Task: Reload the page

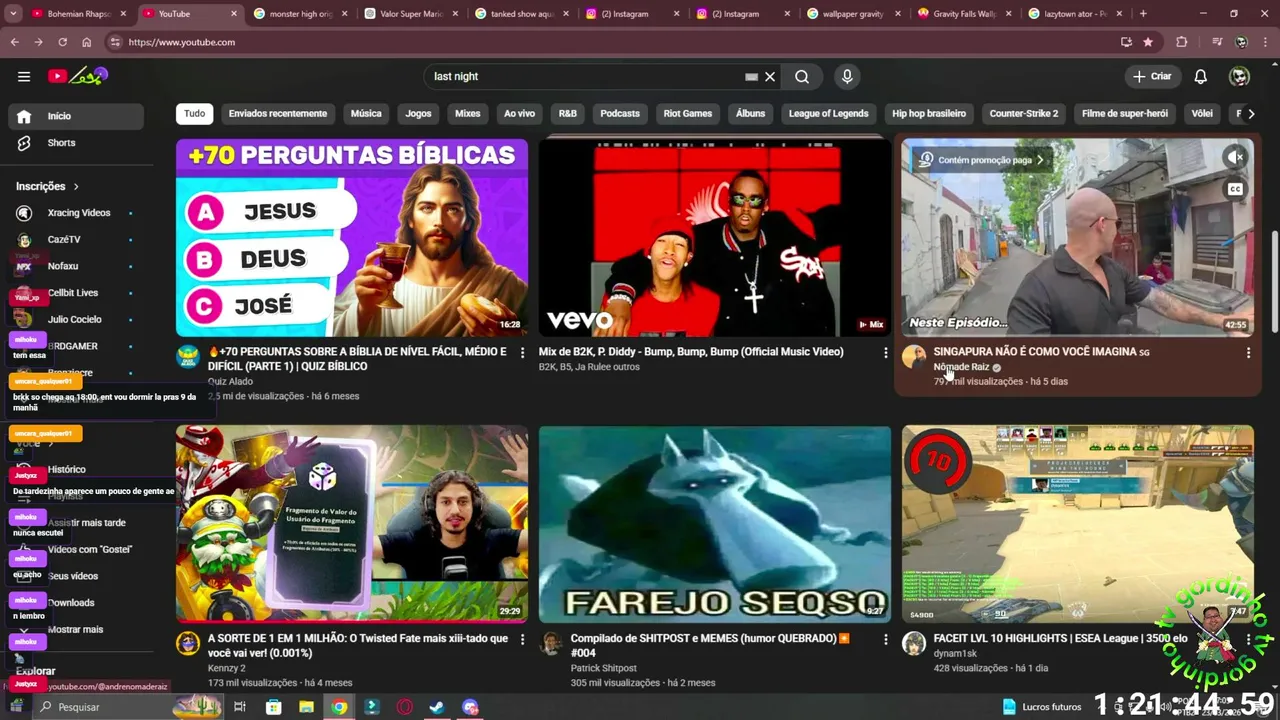Action: [62, 42]
